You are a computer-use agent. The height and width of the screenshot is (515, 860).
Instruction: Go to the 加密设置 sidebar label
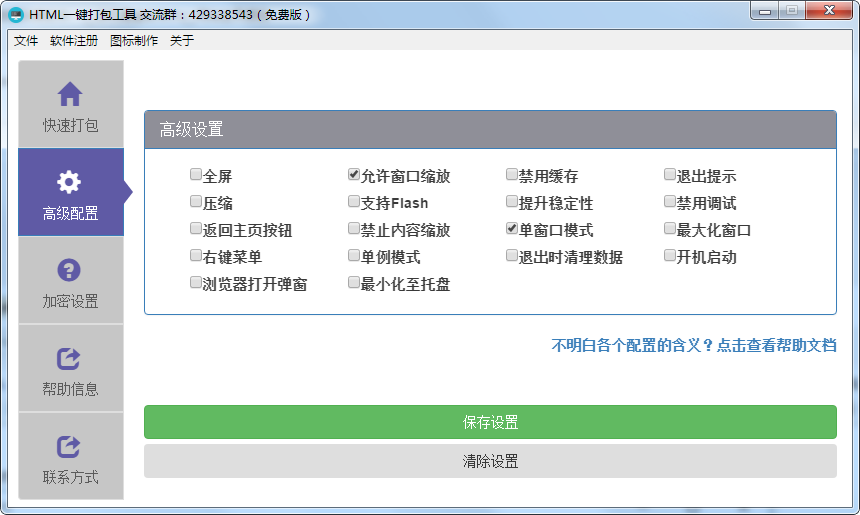click(x=71, y=301)
